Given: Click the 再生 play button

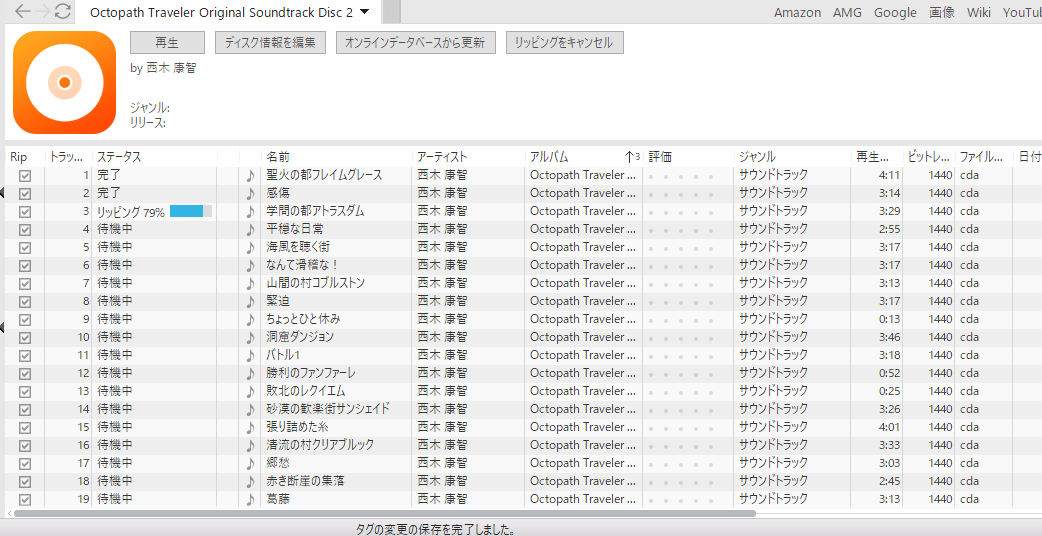Looking at the screenshot, I should [x=167, y=43].
